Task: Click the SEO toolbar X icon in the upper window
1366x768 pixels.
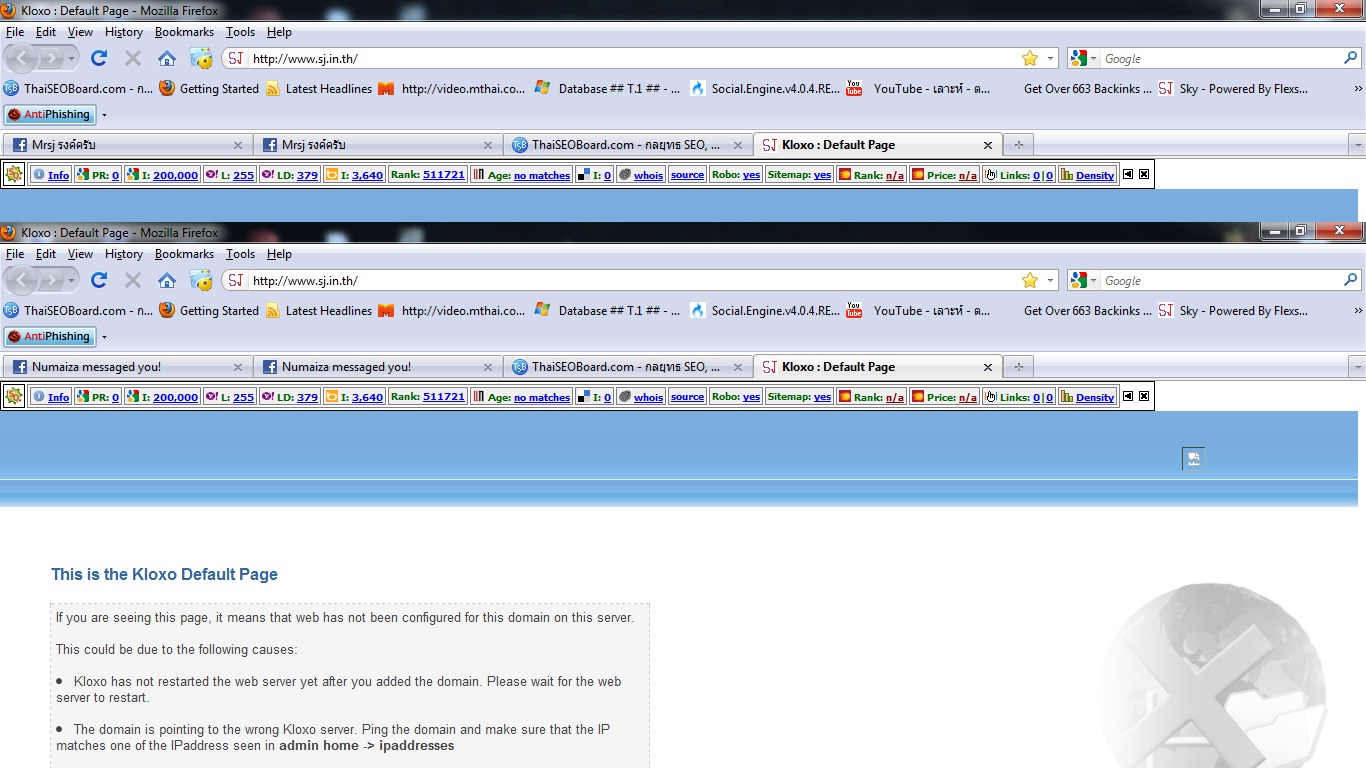Action: pos(1144,174)
